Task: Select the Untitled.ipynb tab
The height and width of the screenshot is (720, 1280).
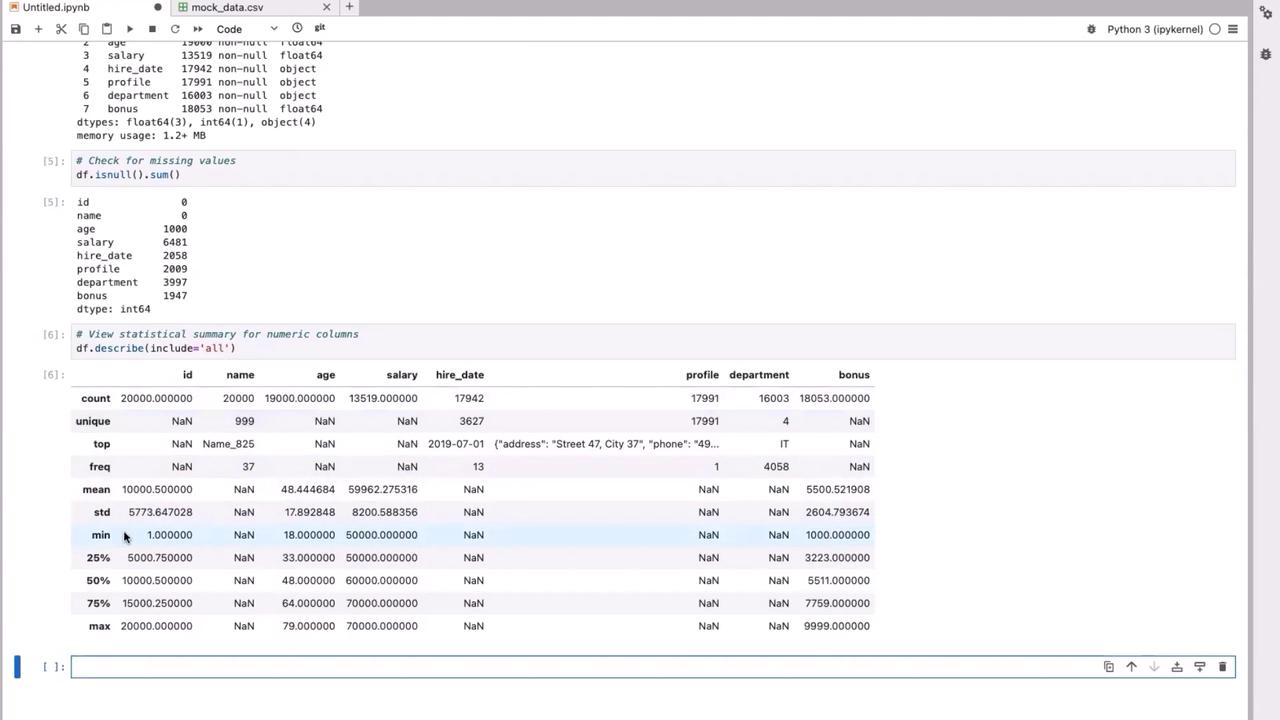Action: (56, 7)
